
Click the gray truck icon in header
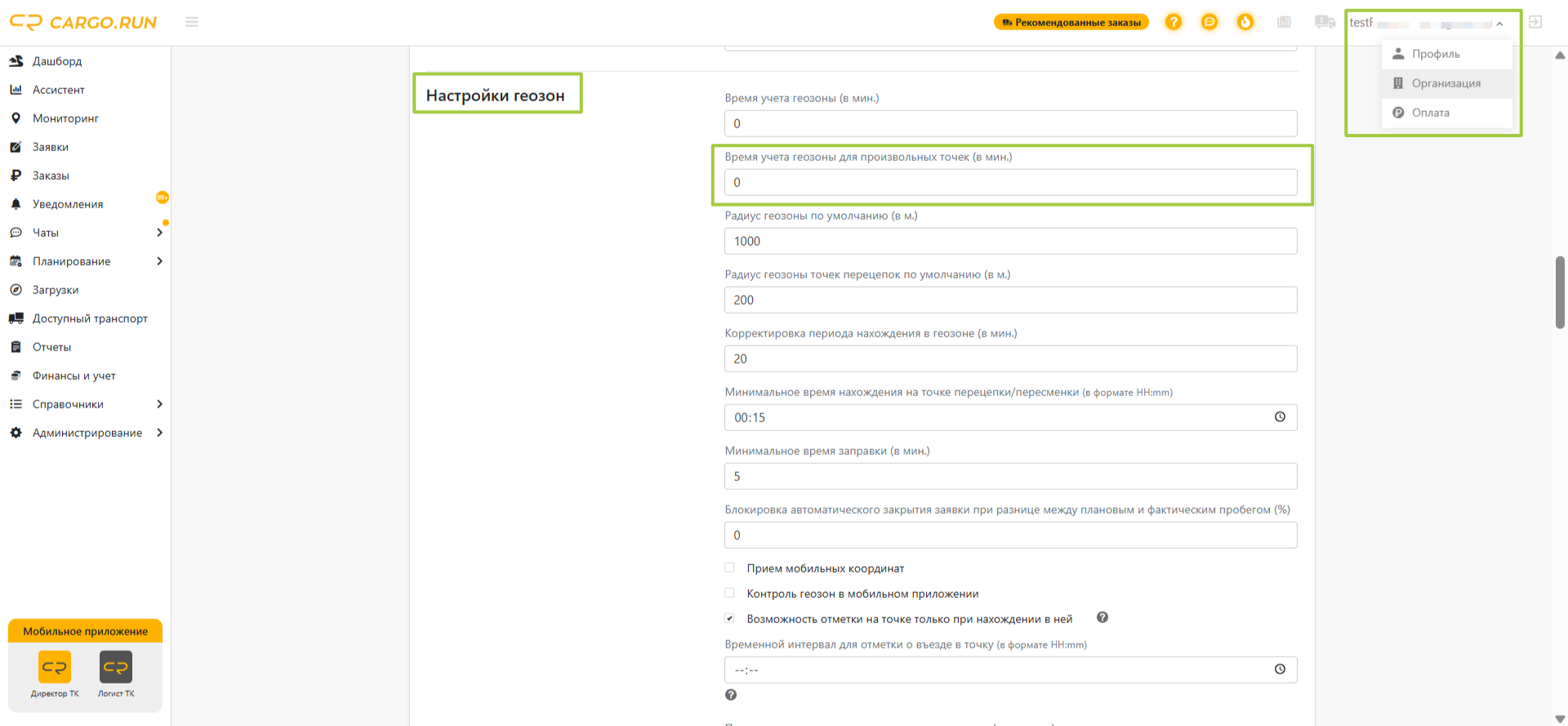(x=1325, y=22)
